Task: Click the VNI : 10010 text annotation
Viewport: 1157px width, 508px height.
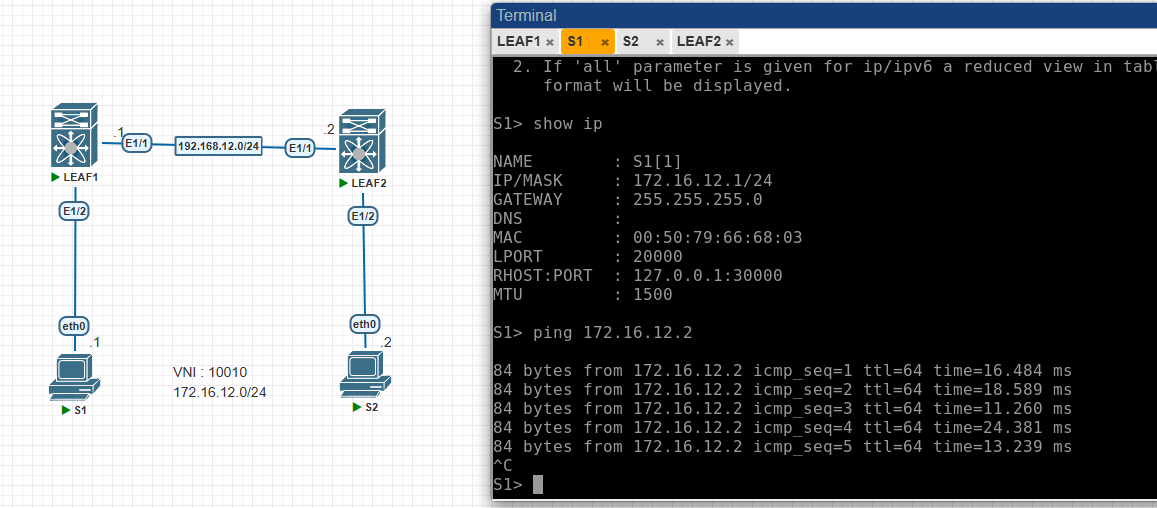Action: point(210,373)
